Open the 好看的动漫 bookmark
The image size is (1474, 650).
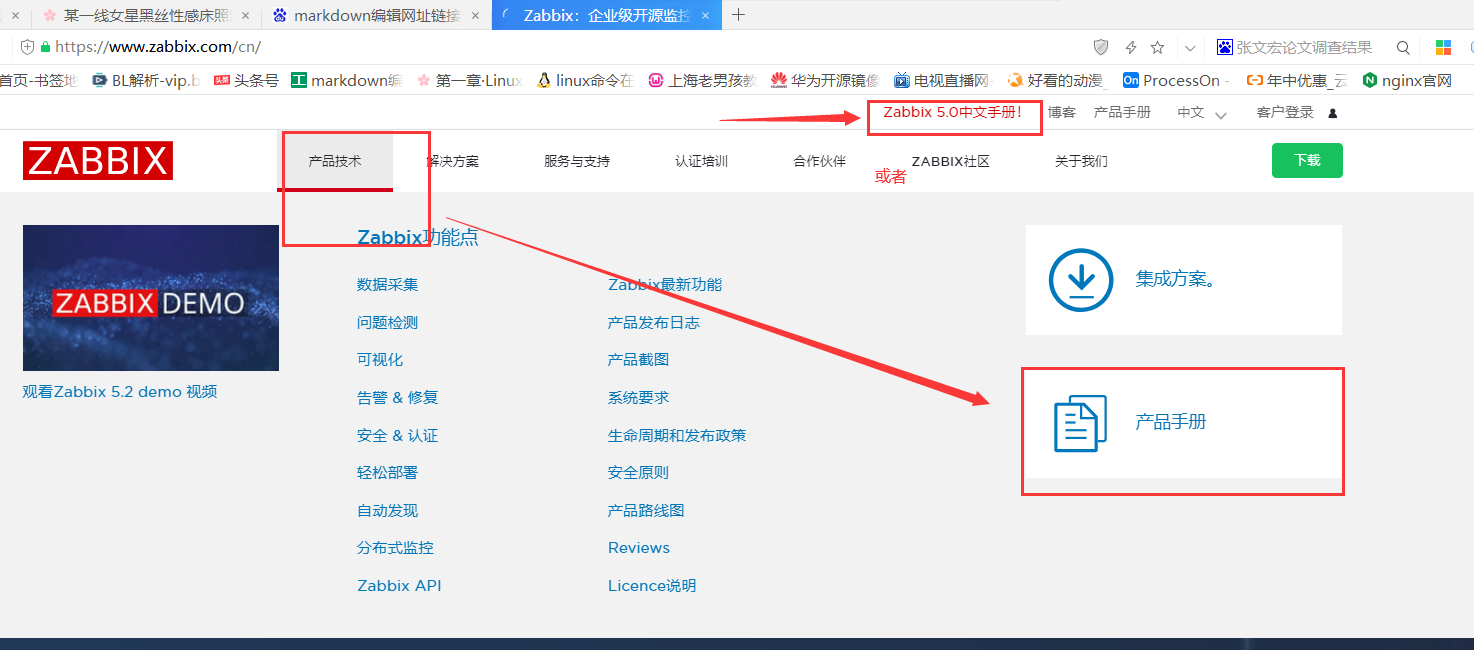click(x=1057, y=80)
